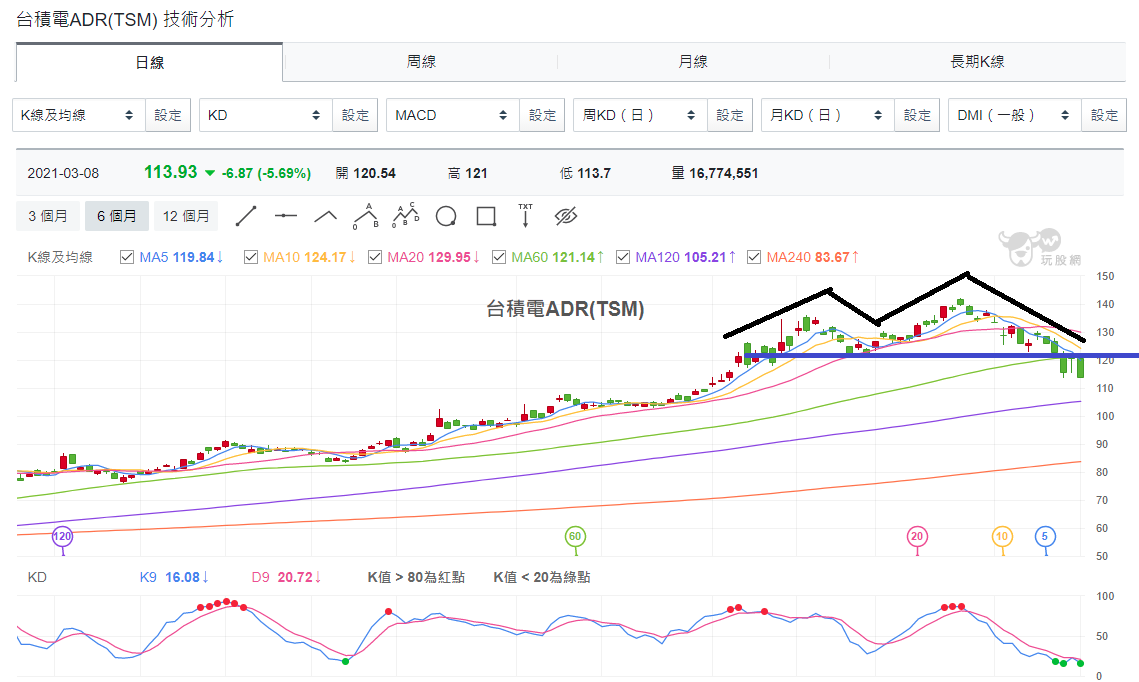Click the K值 < 20為綠點 legend text
The height and width of the screenshot is (682, 1139).
click(542, 577)
